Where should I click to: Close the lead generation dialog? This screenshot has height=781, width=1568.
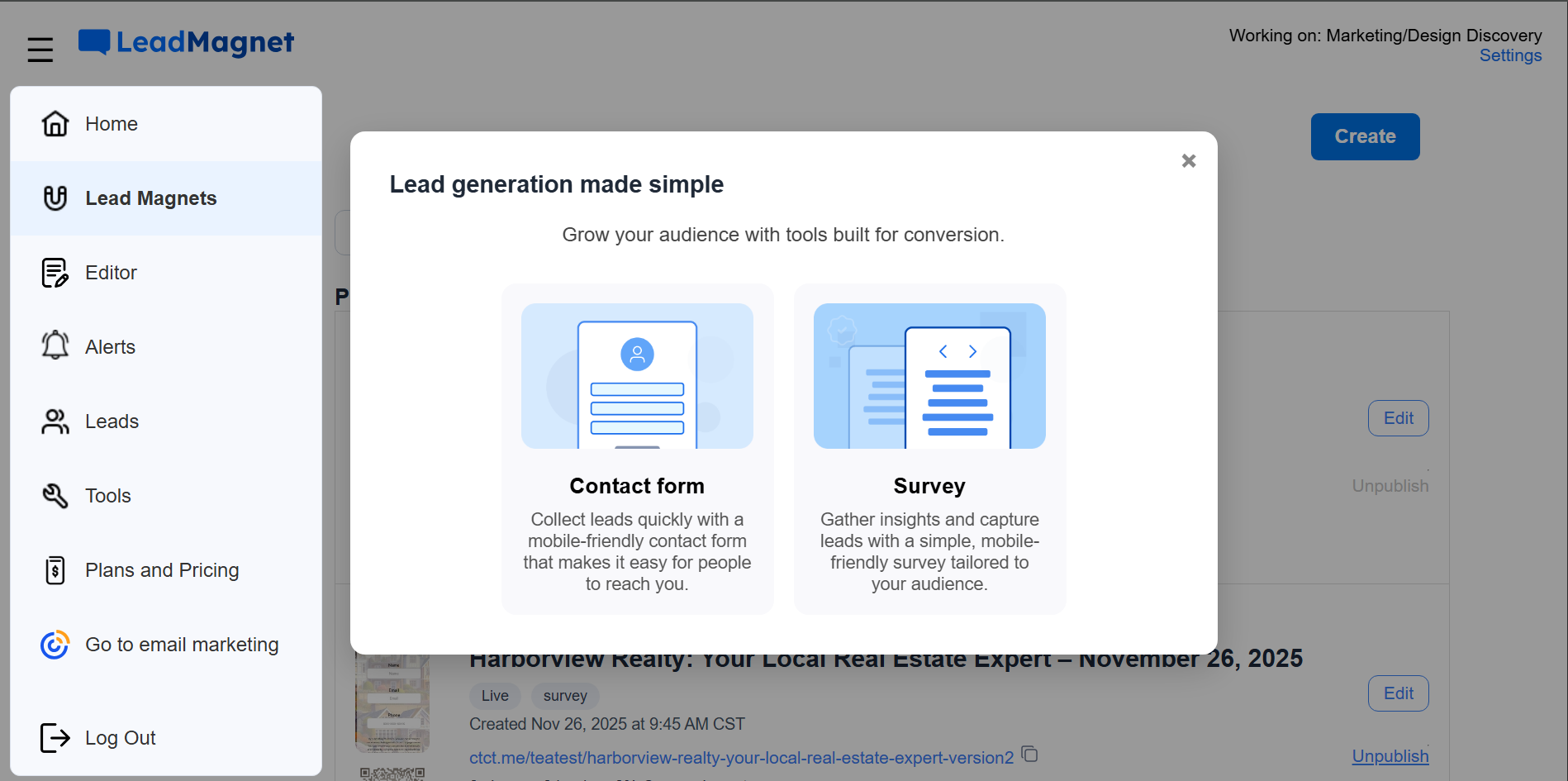(x=1188, y=161)
